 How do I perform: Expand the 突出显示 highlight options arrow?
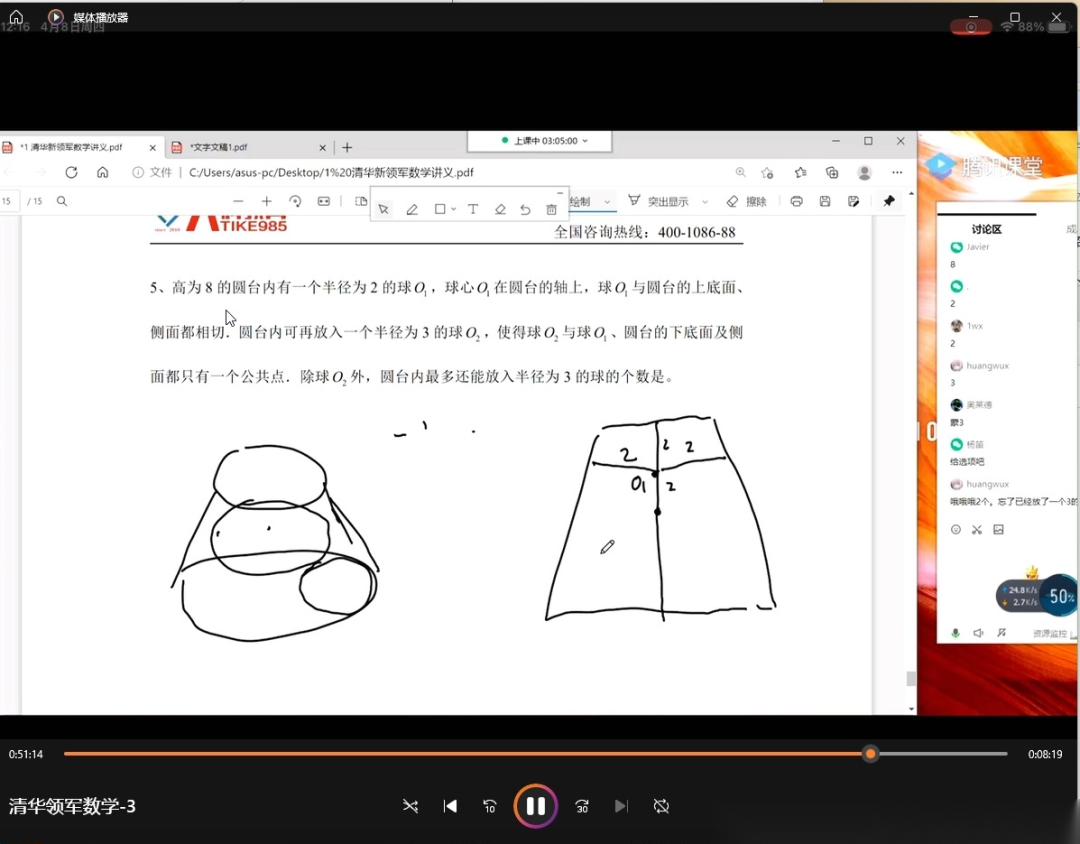tap(705, 202)
